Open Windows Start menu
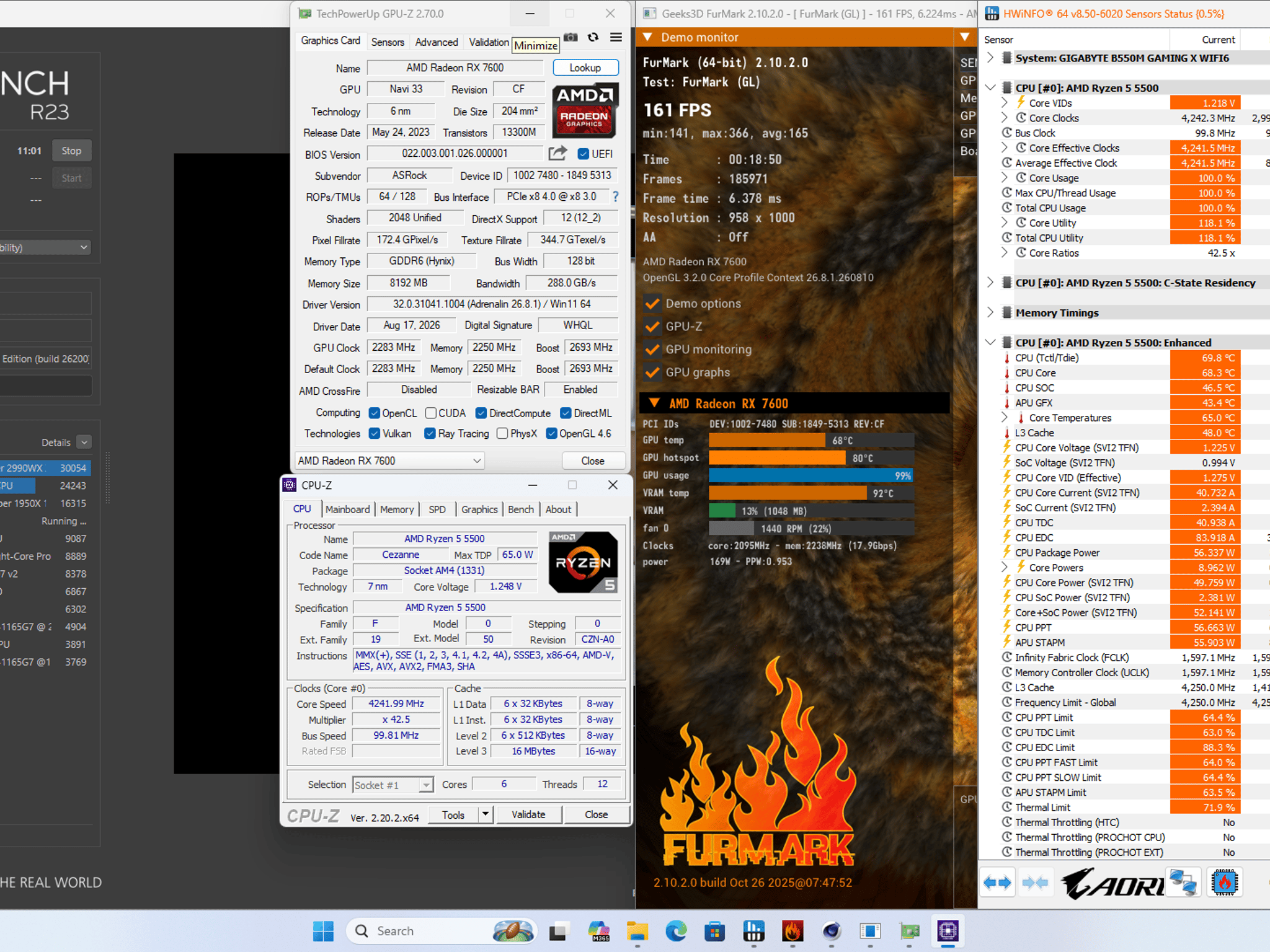This screenshot has height=952, width=1270. point(323,931)
